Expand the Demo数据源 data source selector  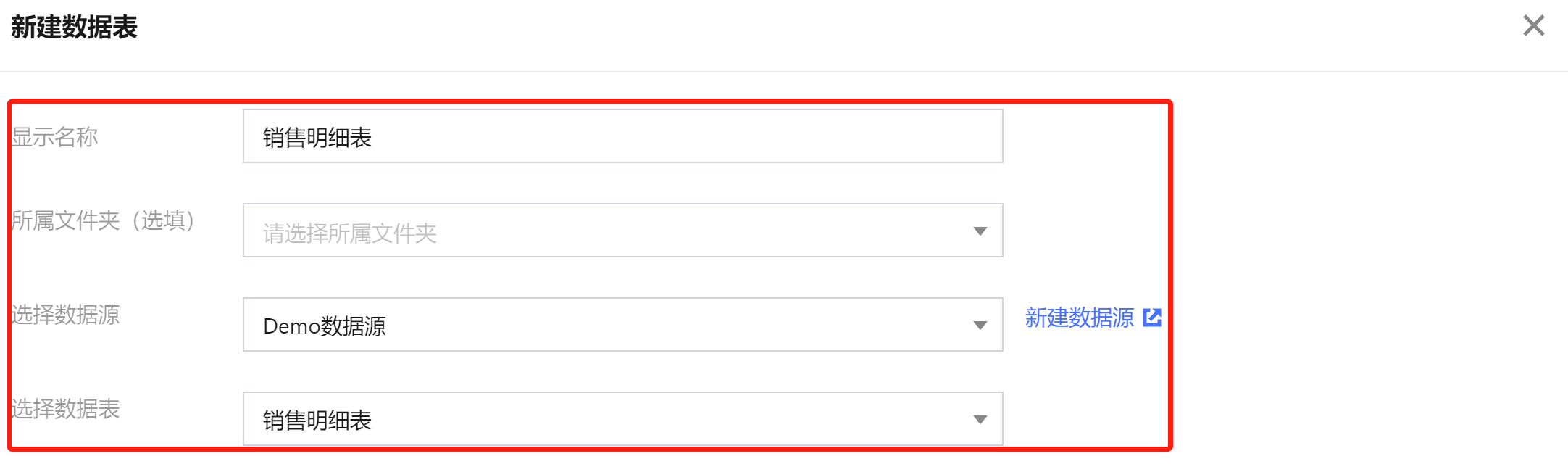tap(622, 325)
